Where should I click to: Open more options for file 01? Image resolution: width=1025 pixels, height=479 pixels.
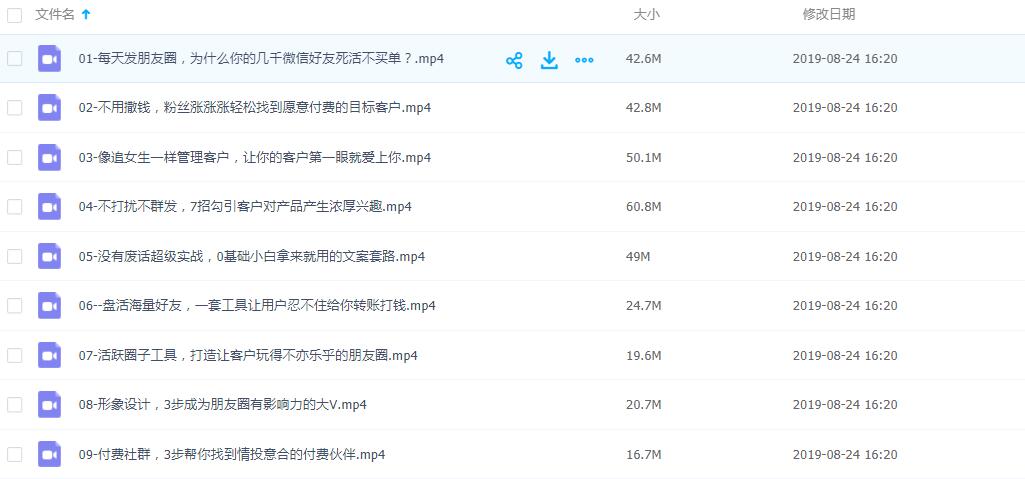point(584,60)
